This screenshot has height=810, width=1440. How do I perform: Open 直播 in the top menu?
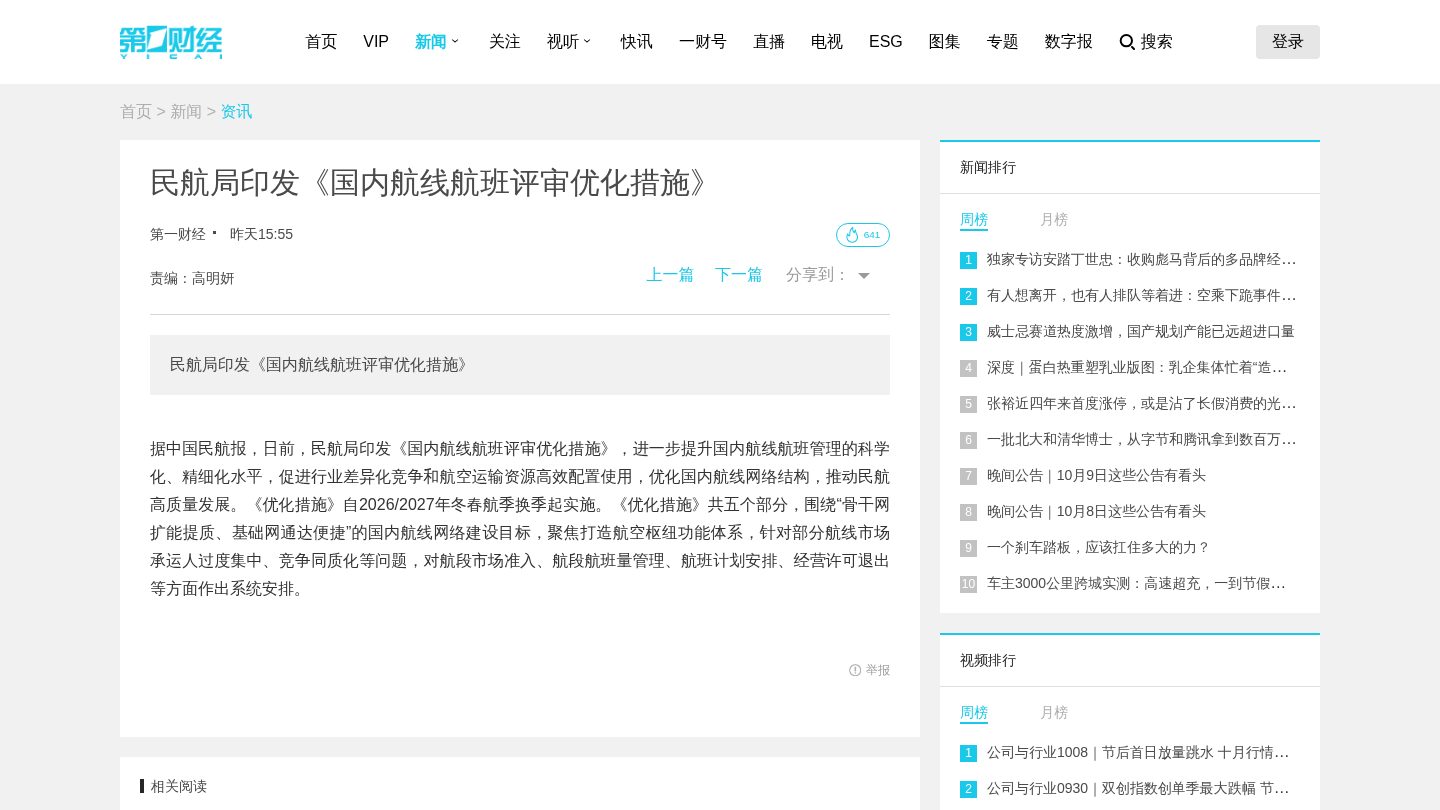(769, 42)
